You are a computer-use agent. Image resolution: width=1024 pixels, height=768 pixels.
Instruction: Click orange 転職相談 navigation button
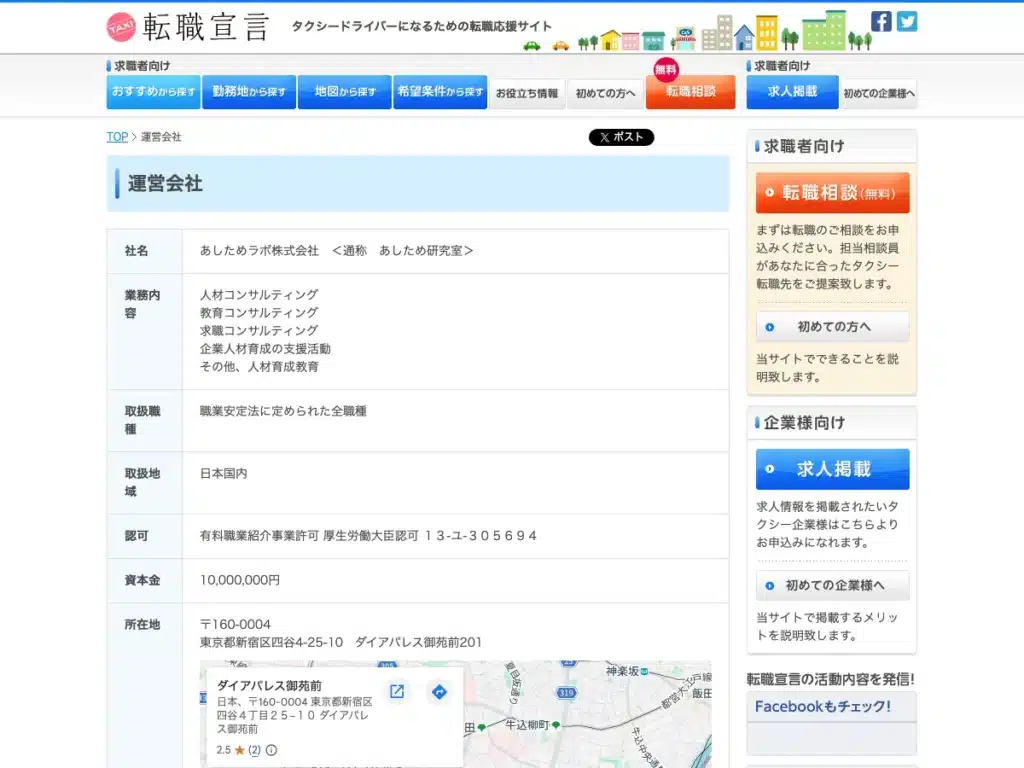(x=690, y=91)
